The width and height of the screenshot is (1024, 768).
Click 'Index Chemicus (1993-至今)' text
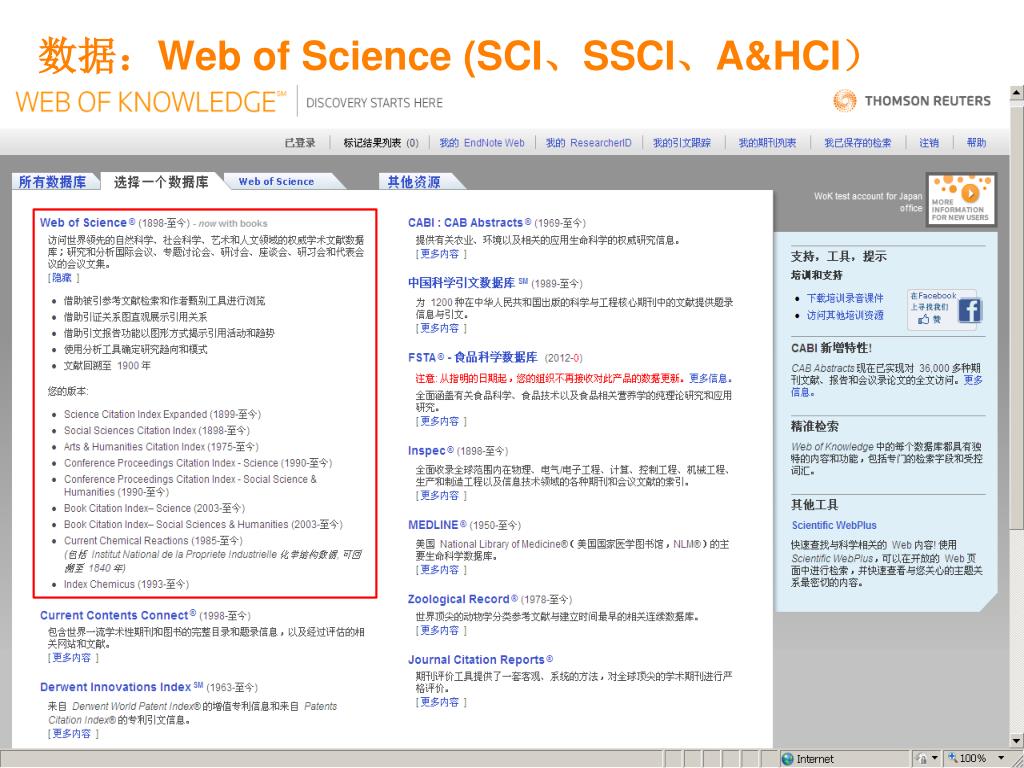click(126, 584)
